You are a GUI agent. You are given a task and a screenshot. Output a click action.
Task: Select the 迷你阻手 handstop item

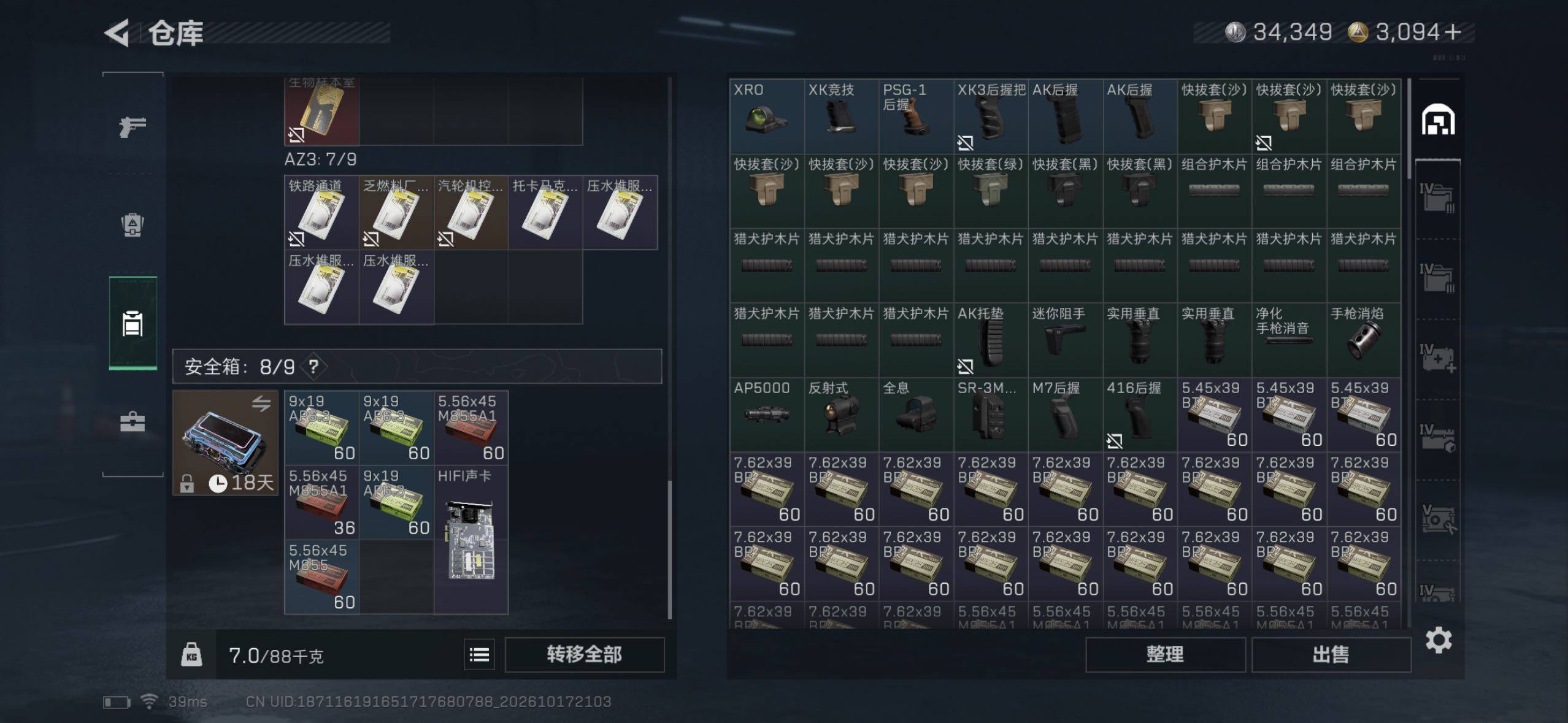[x=1065, y=340]
